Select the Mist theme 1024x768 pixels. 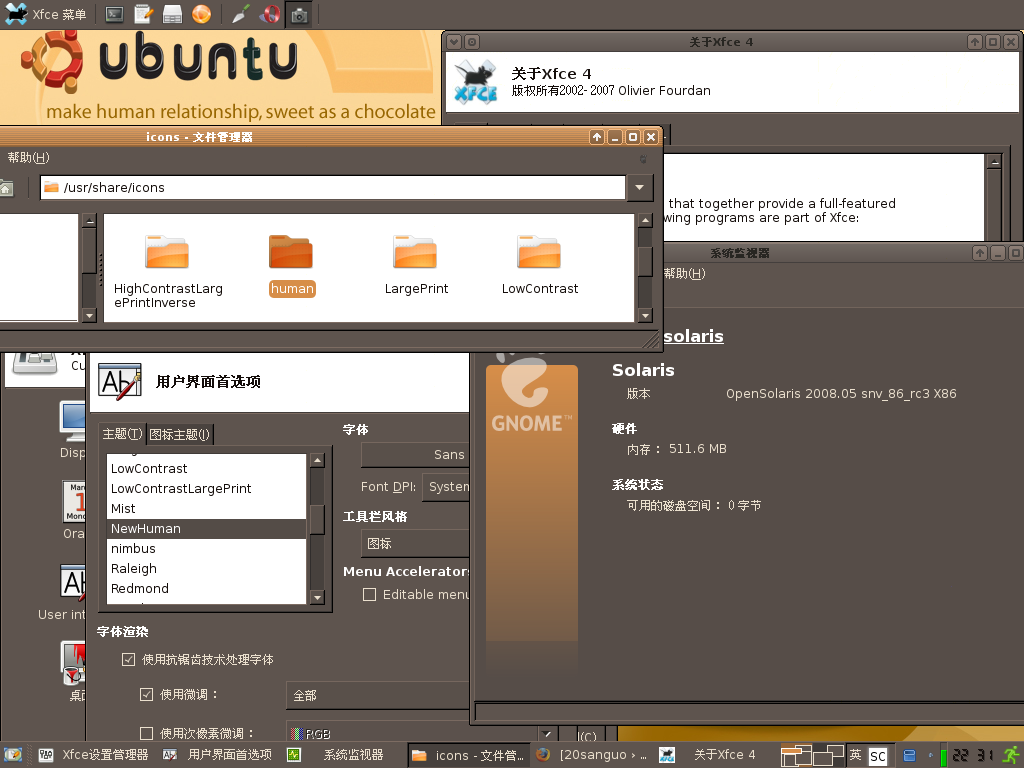point(206,509)
